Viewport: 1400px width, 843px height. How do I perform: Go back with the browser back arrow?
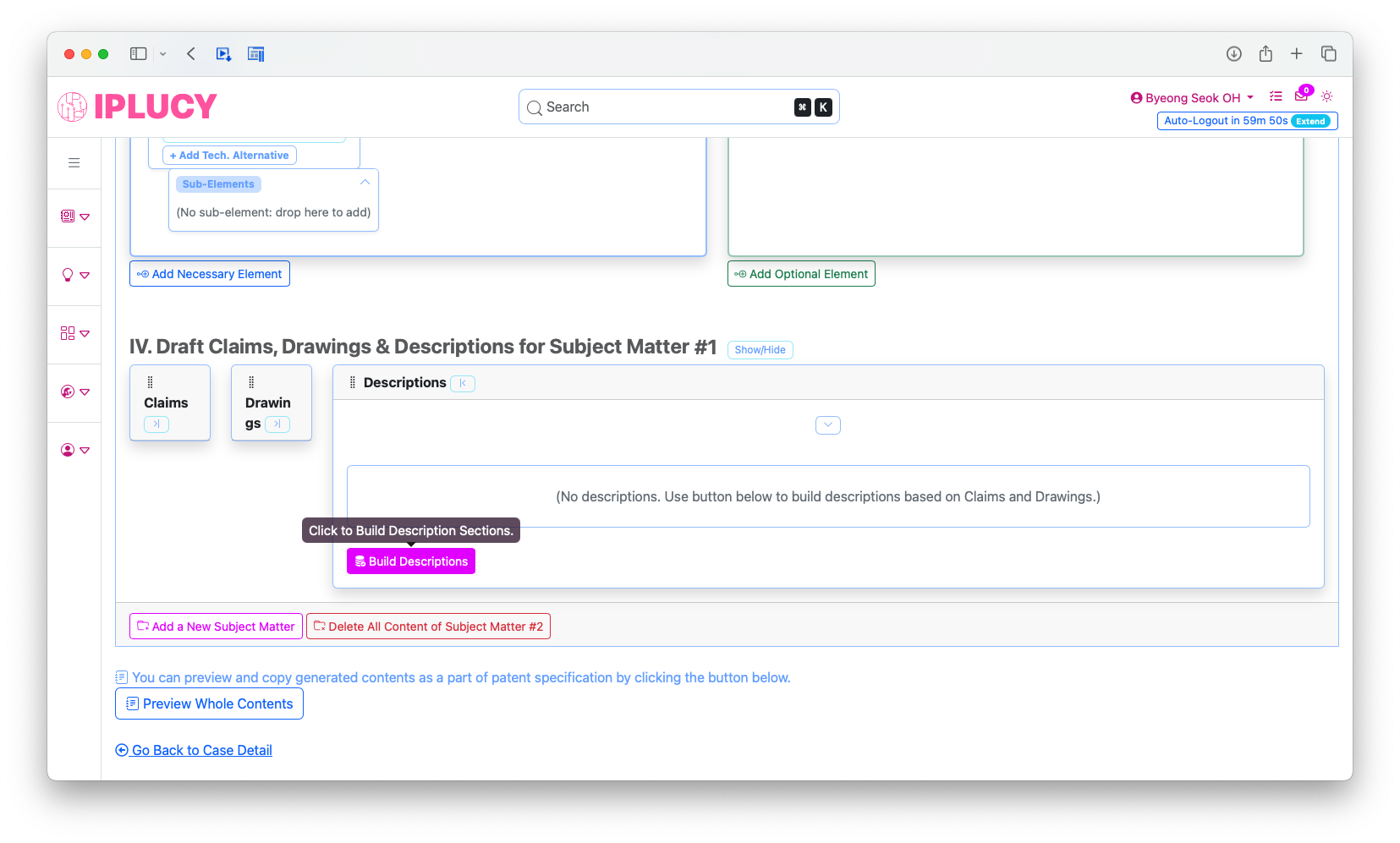tap(191, 54)
